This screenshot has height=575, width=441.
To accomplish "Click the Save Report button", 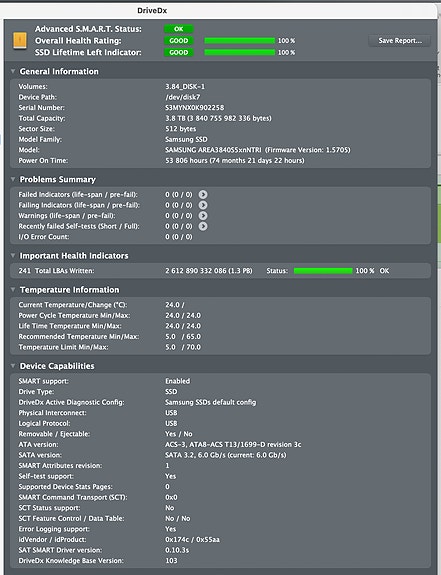I will pyautogui.click(x=400, y=40).
